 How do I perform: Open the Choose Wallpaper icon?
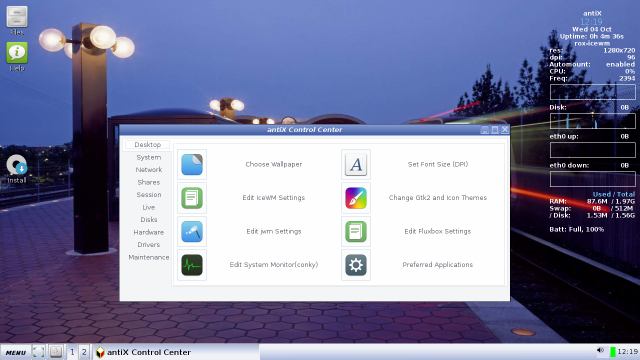pos(192,164)
